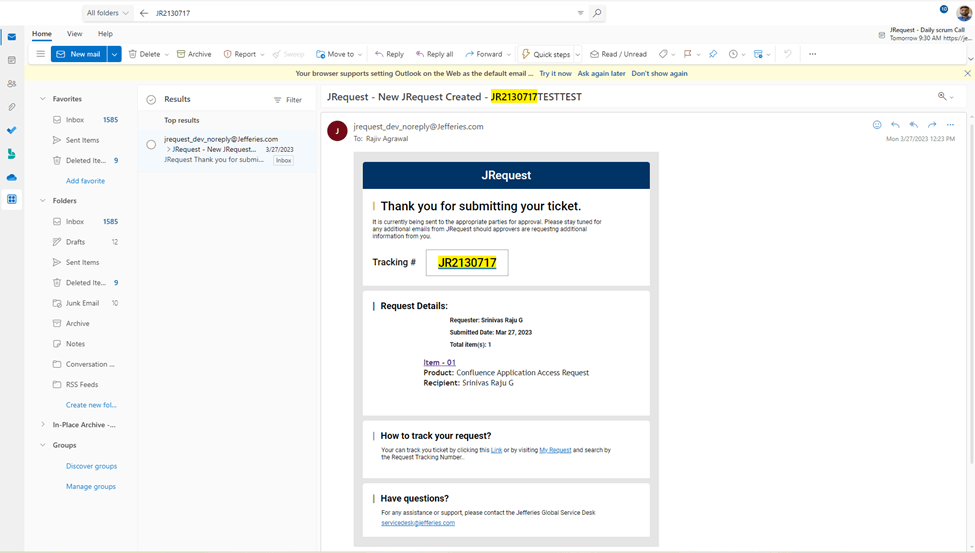Toggle the hamburger navigation pane icon

40,54
